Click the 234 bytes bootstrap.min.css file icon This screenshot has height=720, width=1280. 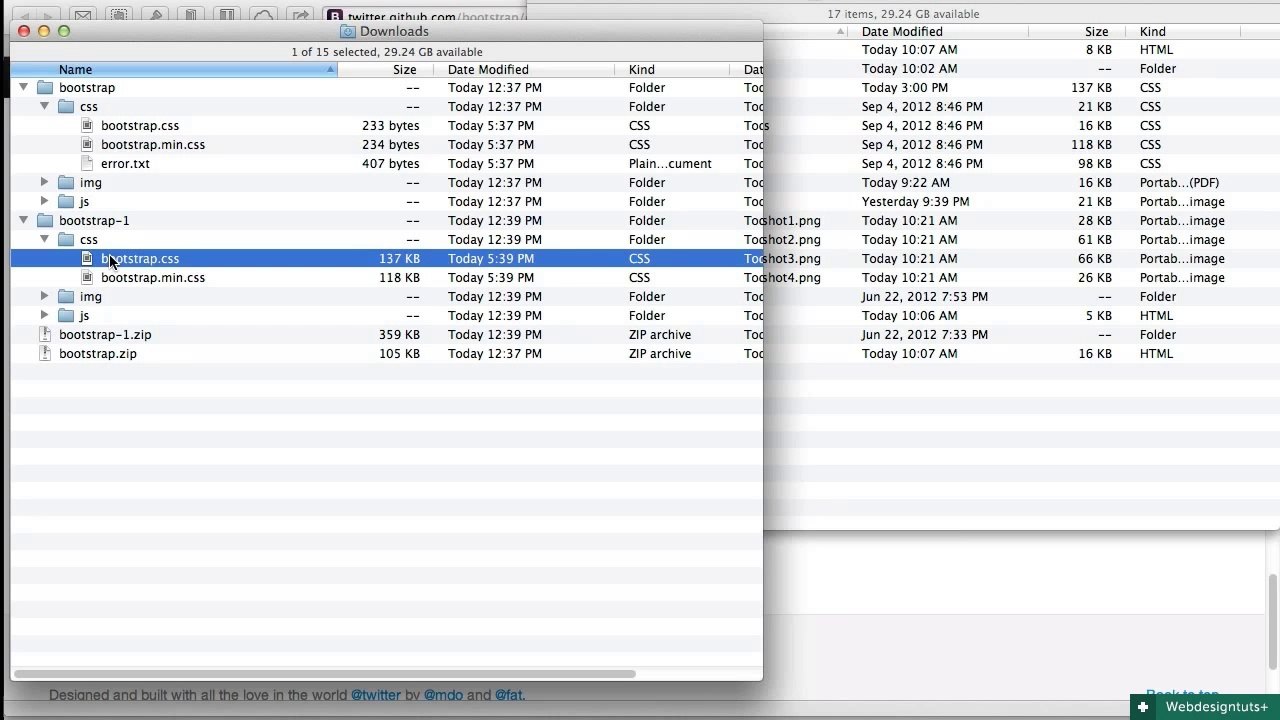pos(87,144)
